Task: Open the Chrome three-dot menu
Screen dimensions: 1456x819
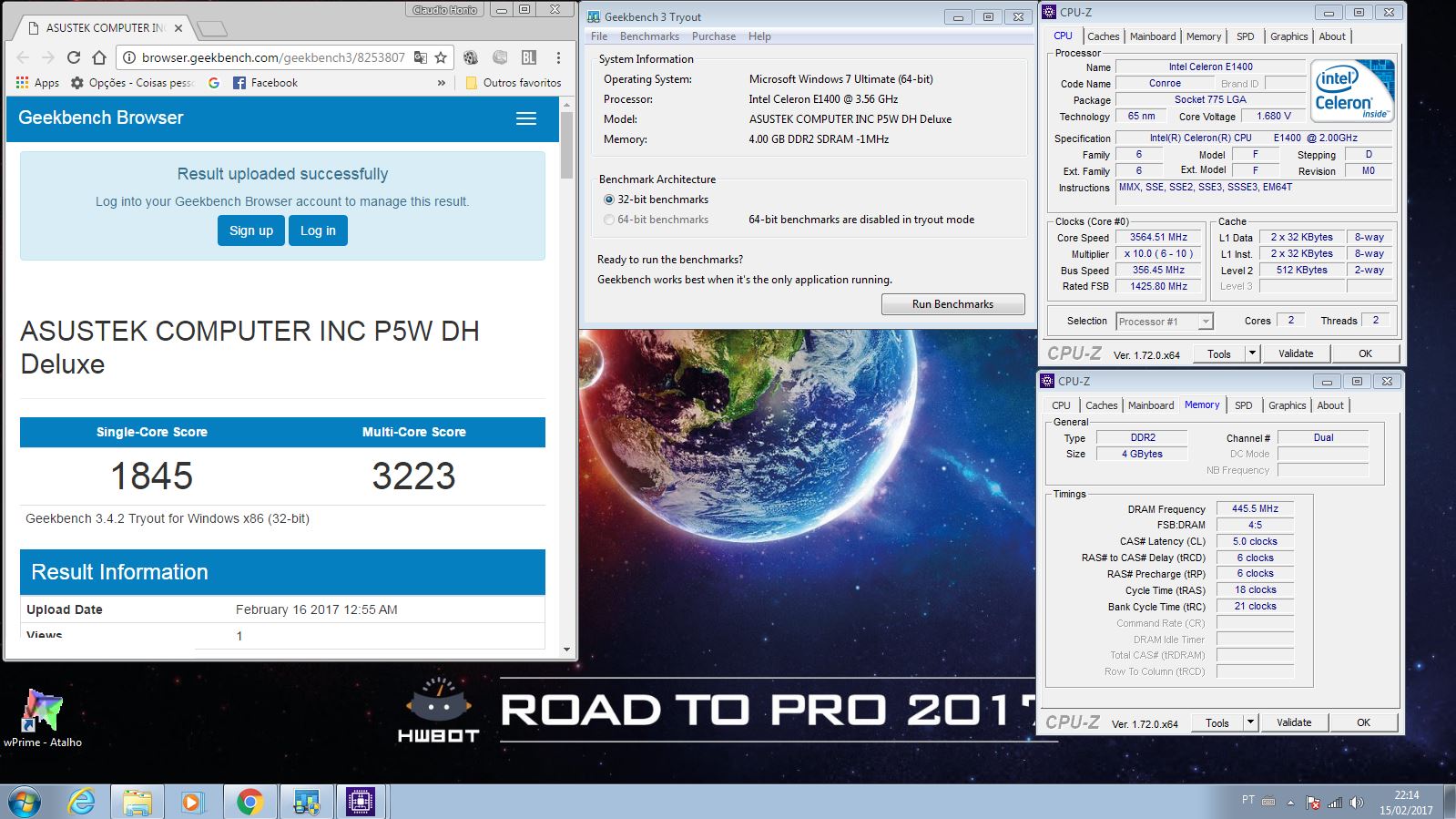Action: 558,57
